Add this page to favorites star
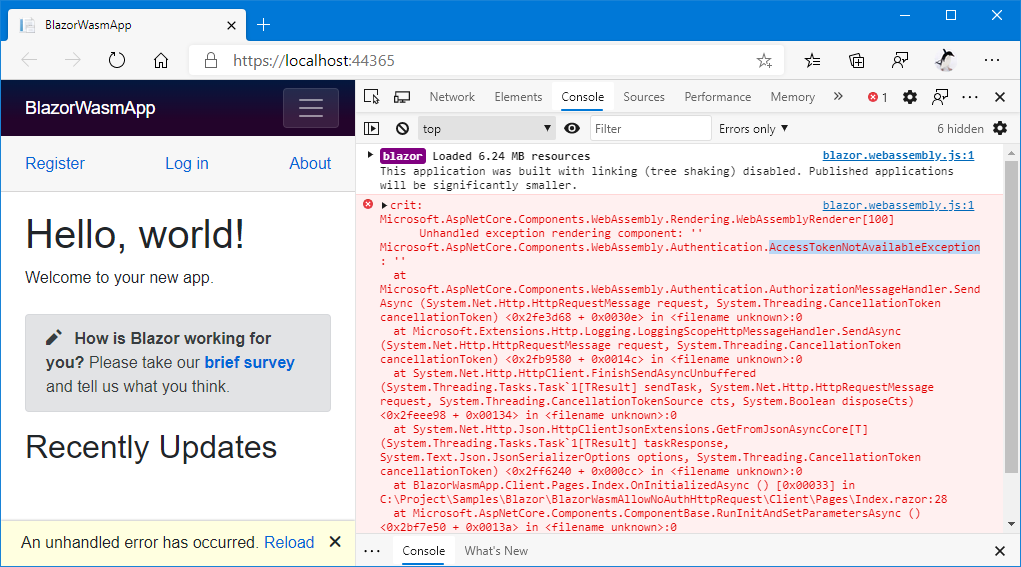 pos(764,61)
